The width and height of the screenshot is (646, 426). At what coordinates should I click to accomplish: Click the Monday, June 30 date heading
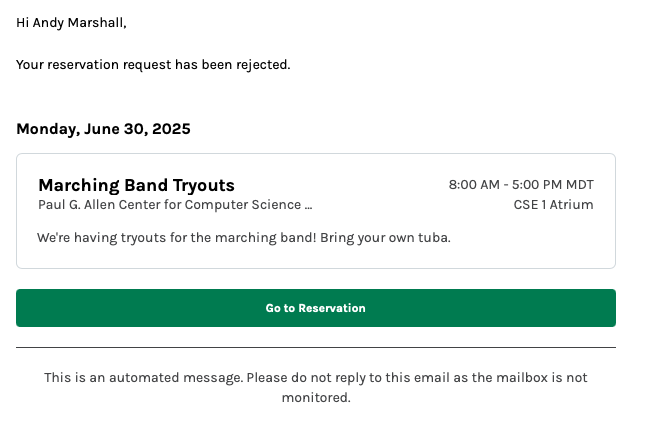82,129
